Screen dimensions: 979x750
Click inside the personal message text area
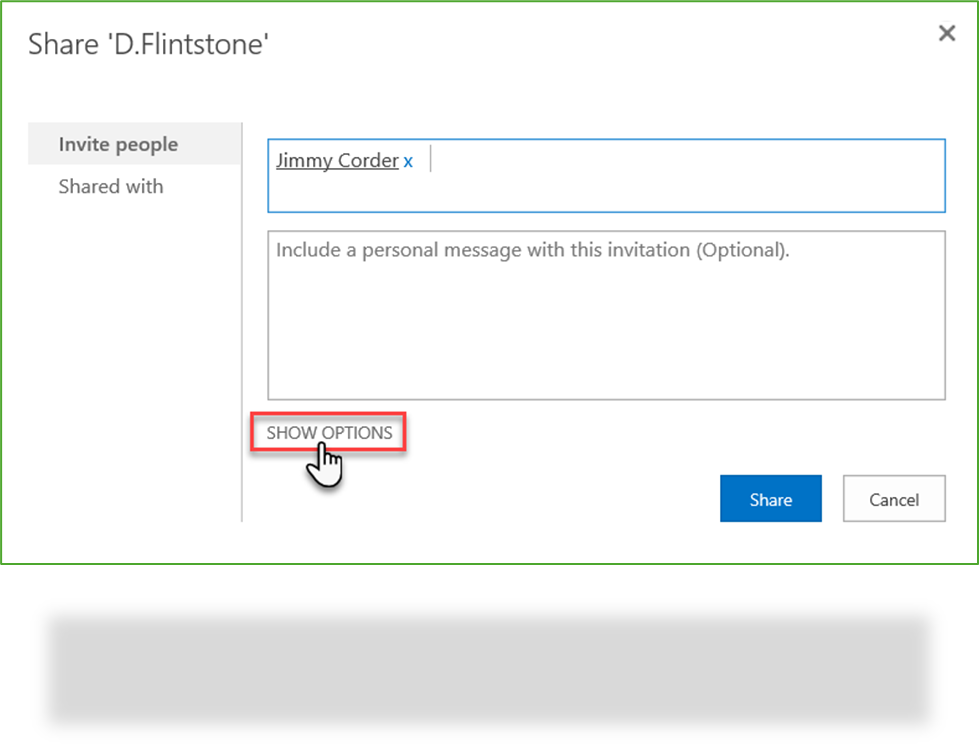pyautogui.click(x=606, y=315)
